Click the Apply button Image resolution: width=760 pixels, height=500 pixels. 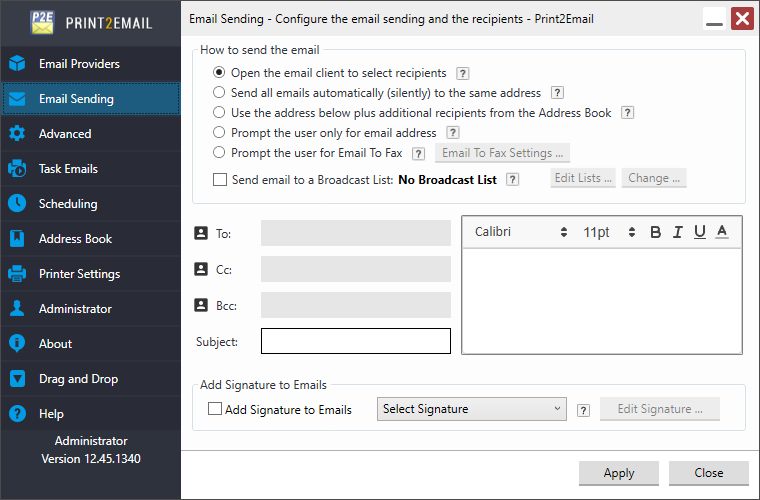619,473
